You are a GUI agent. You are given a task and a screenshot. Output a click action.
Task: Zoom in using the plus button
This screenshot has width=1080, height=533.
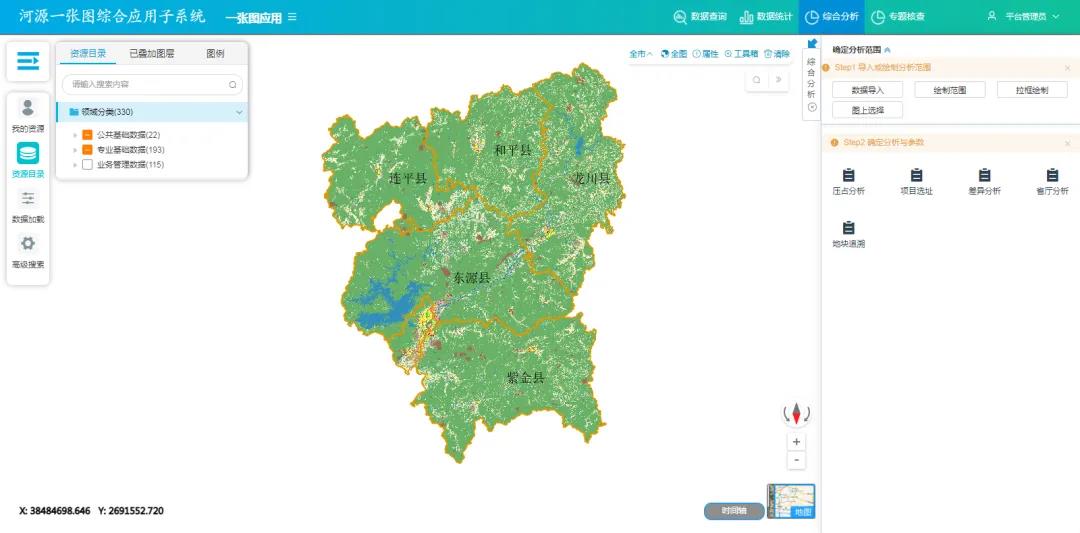[796, 442]
